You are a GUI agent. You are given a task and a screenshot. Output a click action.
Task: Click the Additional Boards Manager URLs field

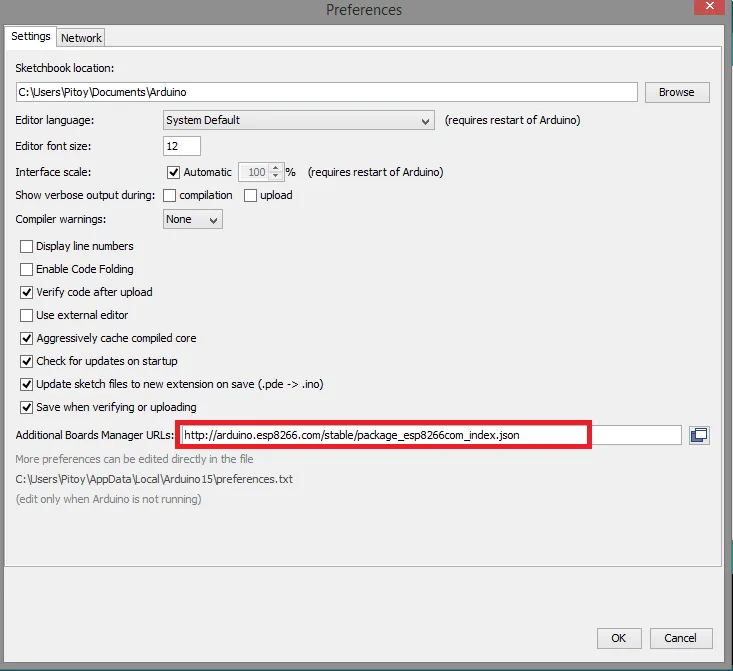tap(431, 435)
